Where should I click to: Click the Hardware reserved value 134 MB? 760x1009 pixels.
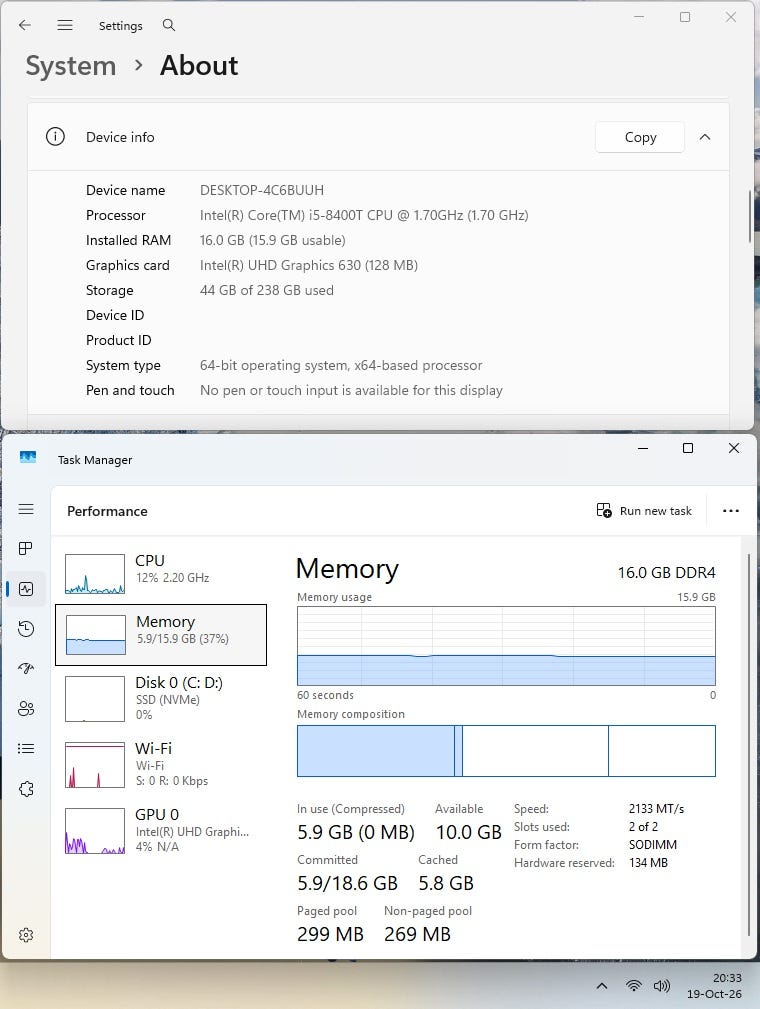648,863
